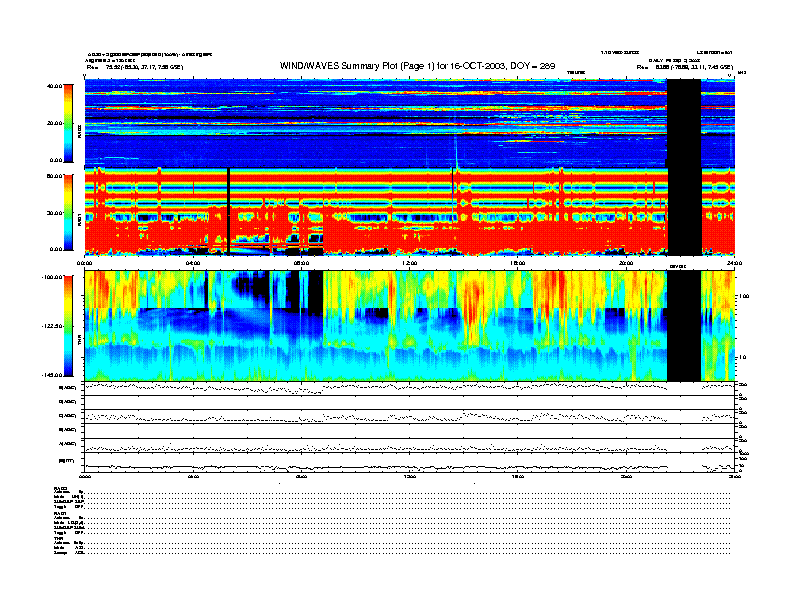This screenshot has width=792, height=612.
Task: Click the top-left Re position text line
Action: [134, 67]
